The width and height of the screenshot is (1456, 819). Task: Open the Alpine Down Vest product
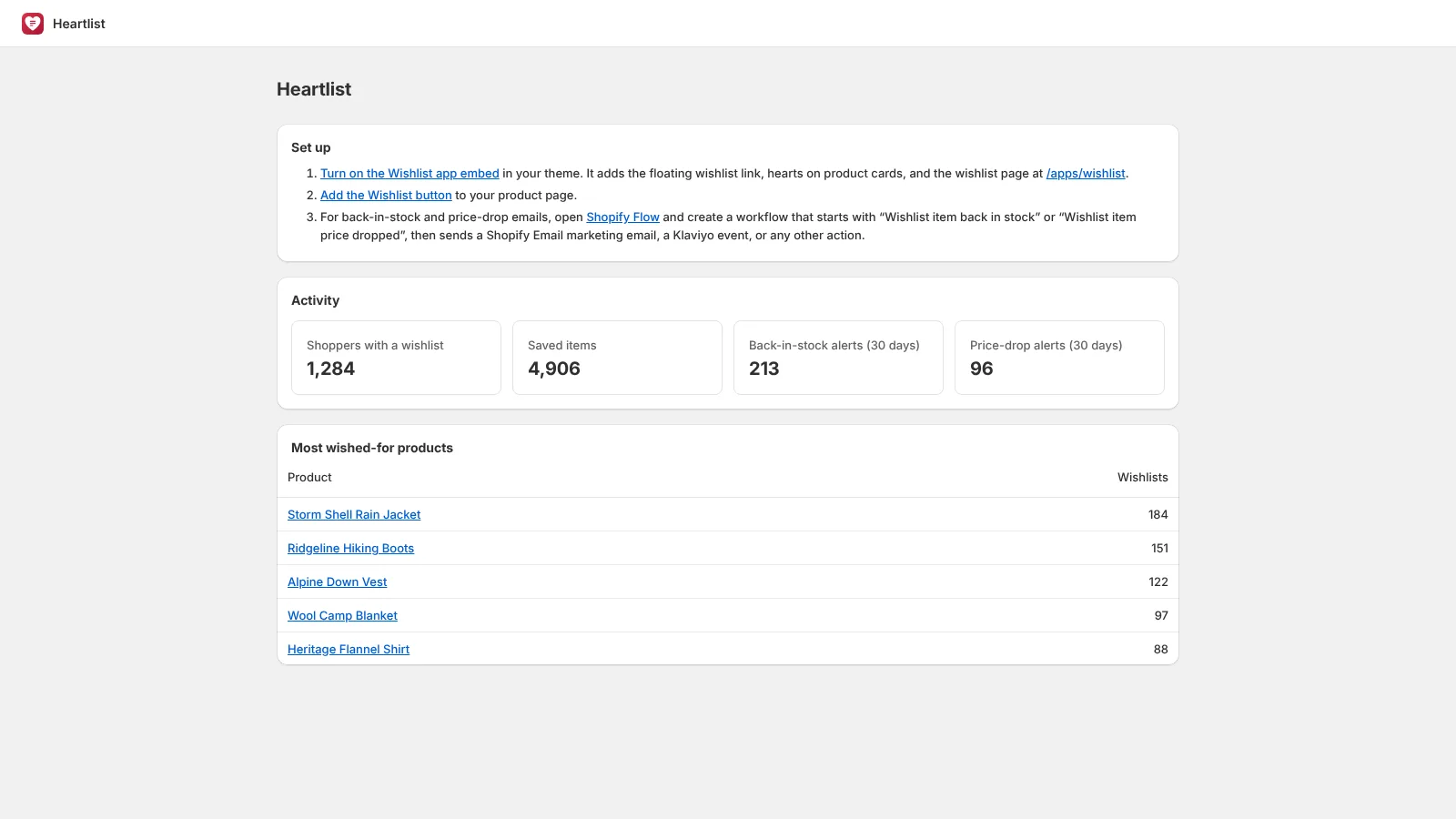(337, 582)
